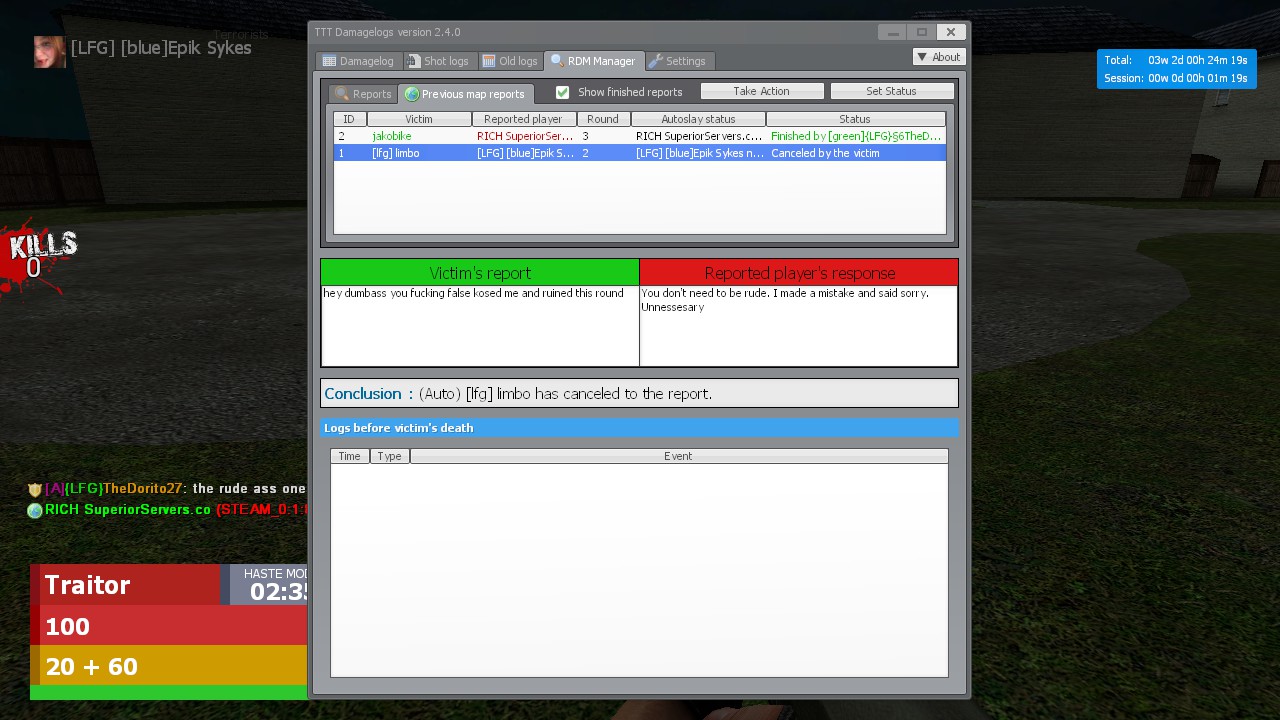The image size is (1280, 720).
Task: Switch to the Shot logs tab
Action: click(440, 61)
